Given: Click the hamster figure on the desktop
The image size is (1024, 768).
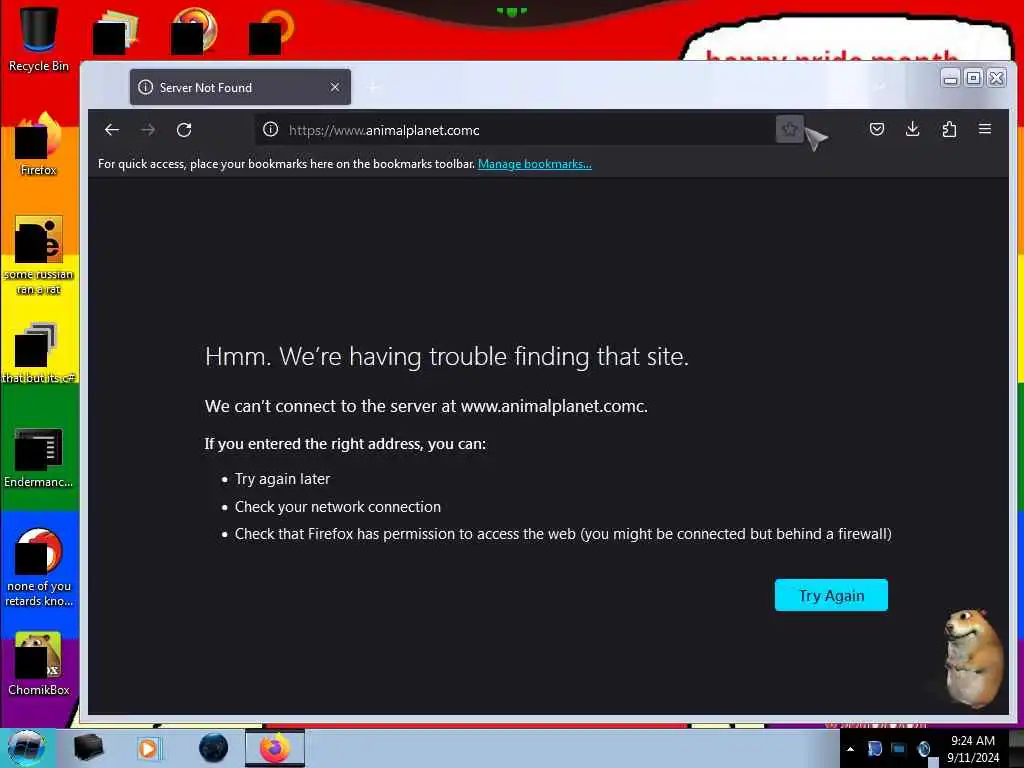Looking at the screenshot, I should pos(972,658).
